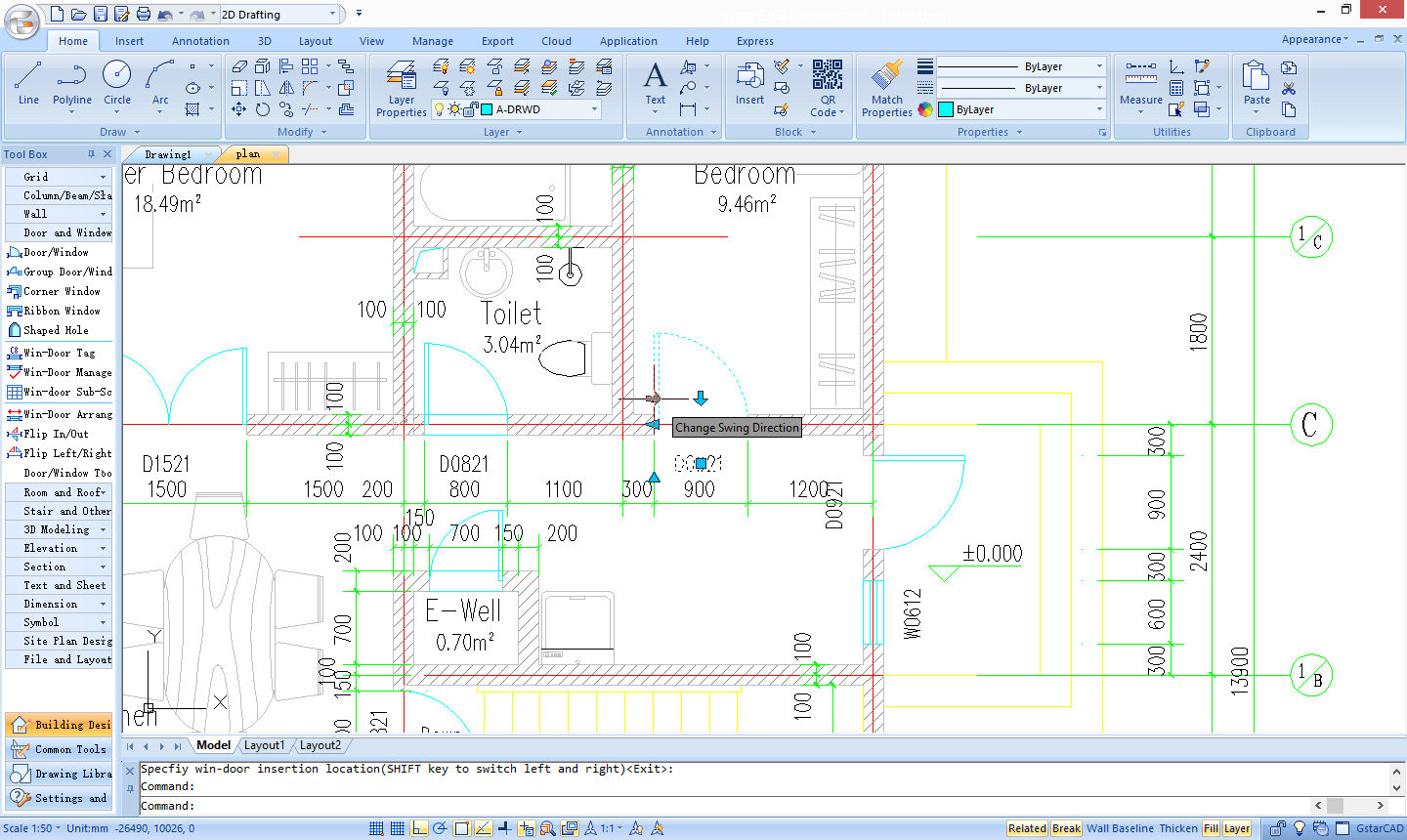The height and width of the screenshot is (840, 1407).
Task: Switch to the View ribbon tab
Action: [x=371, y=41]
